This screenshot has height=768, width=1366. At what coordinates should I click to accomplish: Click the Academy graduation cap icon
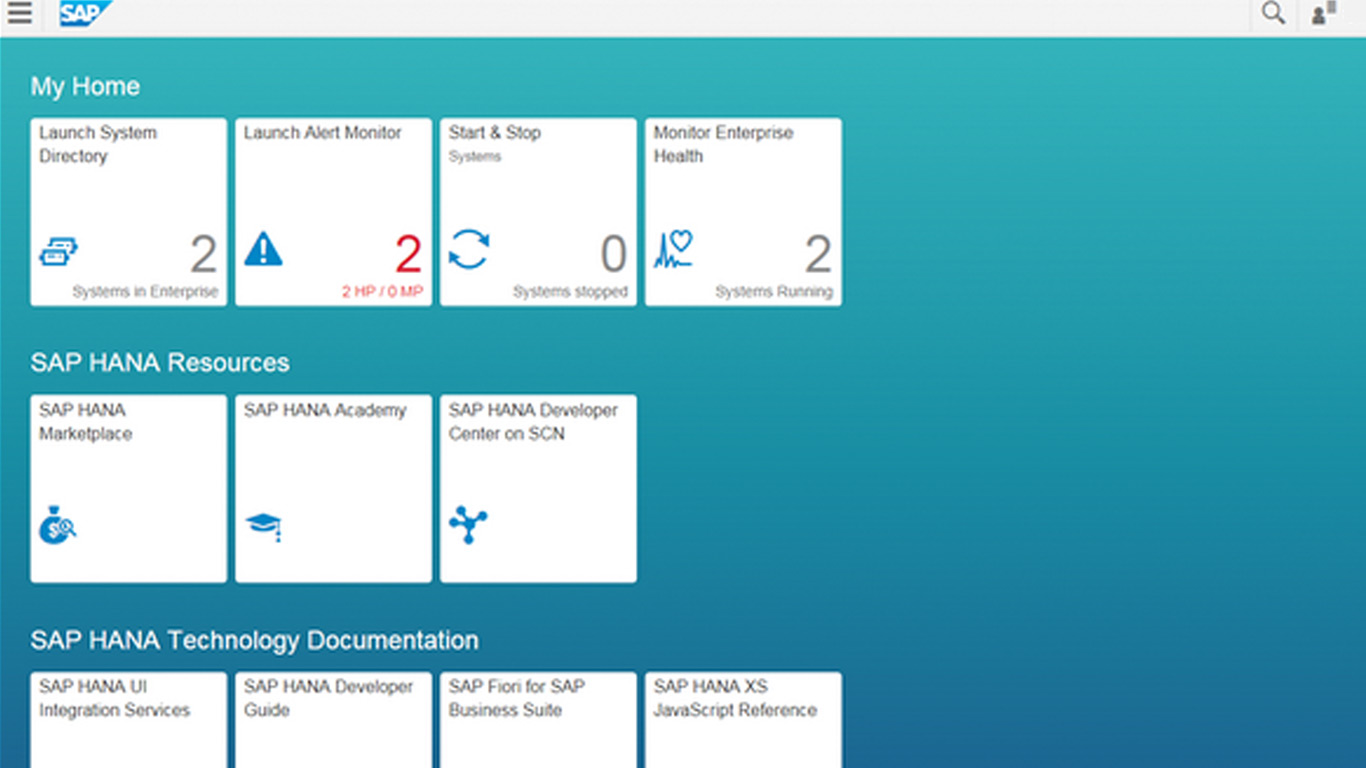click(264, 527)
